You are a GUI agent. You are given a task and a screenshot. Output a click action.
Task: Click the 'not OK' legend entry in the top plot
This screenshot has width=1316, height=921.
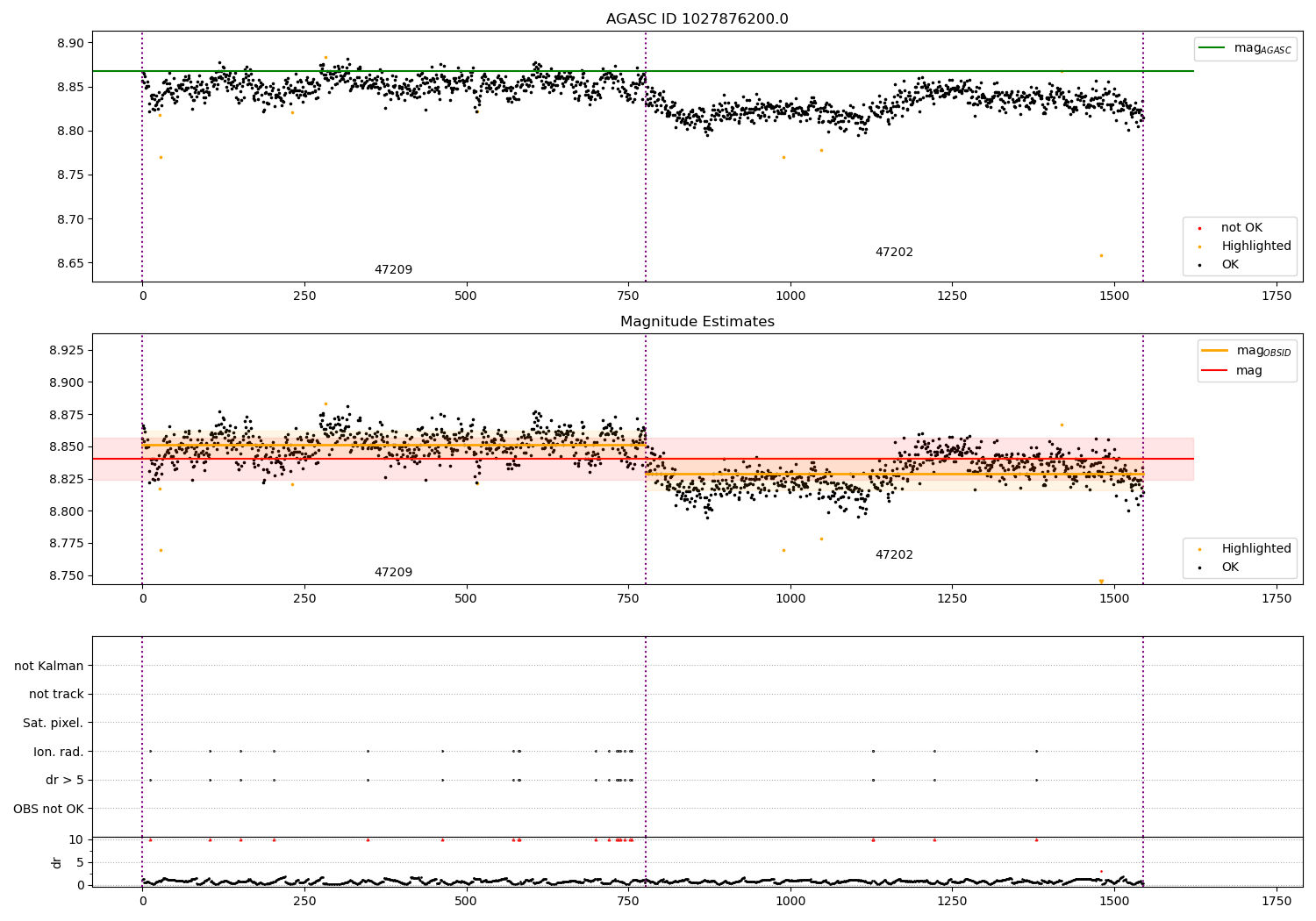(x=1241, y=228)
